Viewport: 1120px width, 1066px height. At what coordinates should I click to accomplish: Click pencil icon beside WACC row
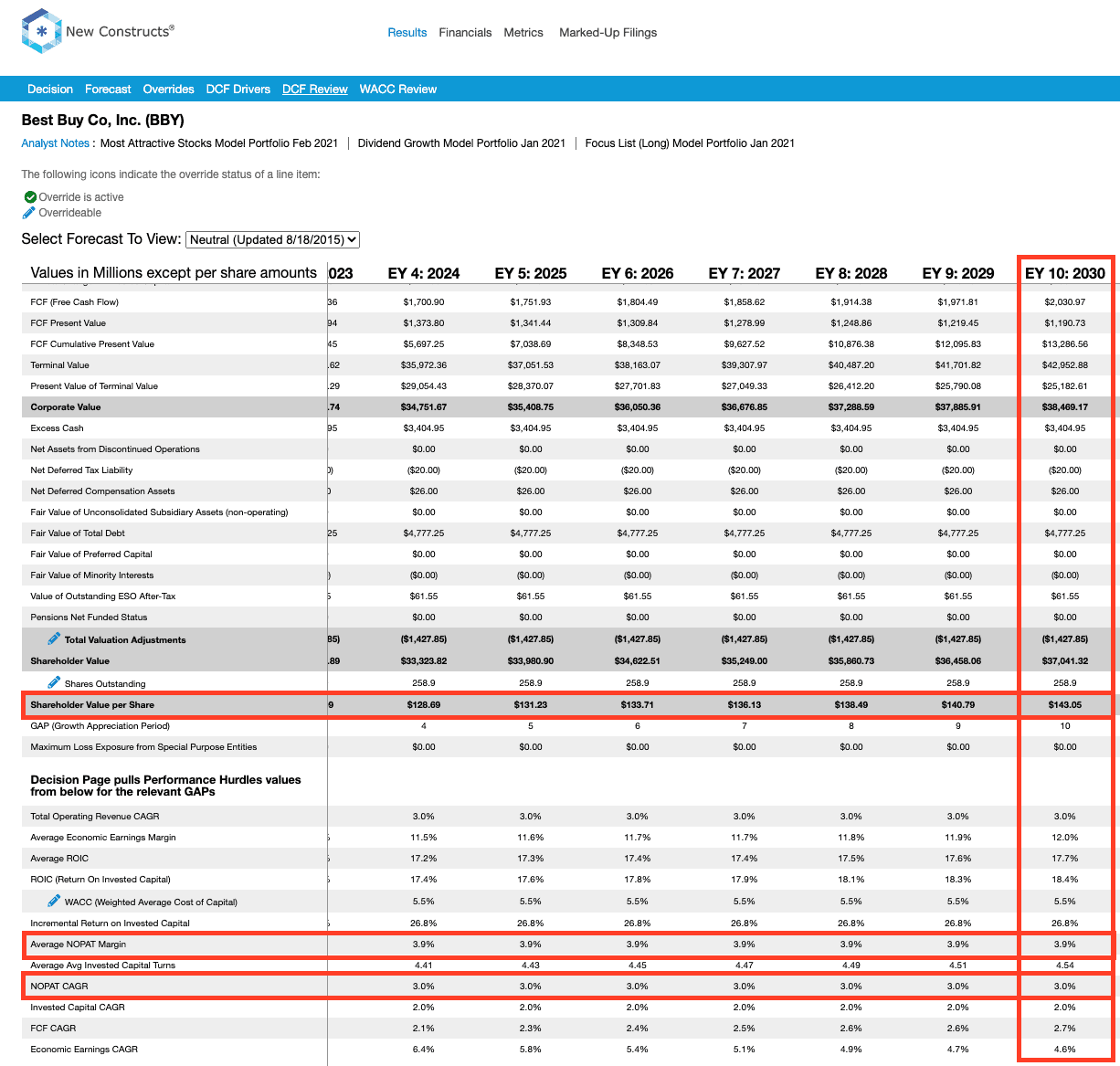[x=54, y=901]
